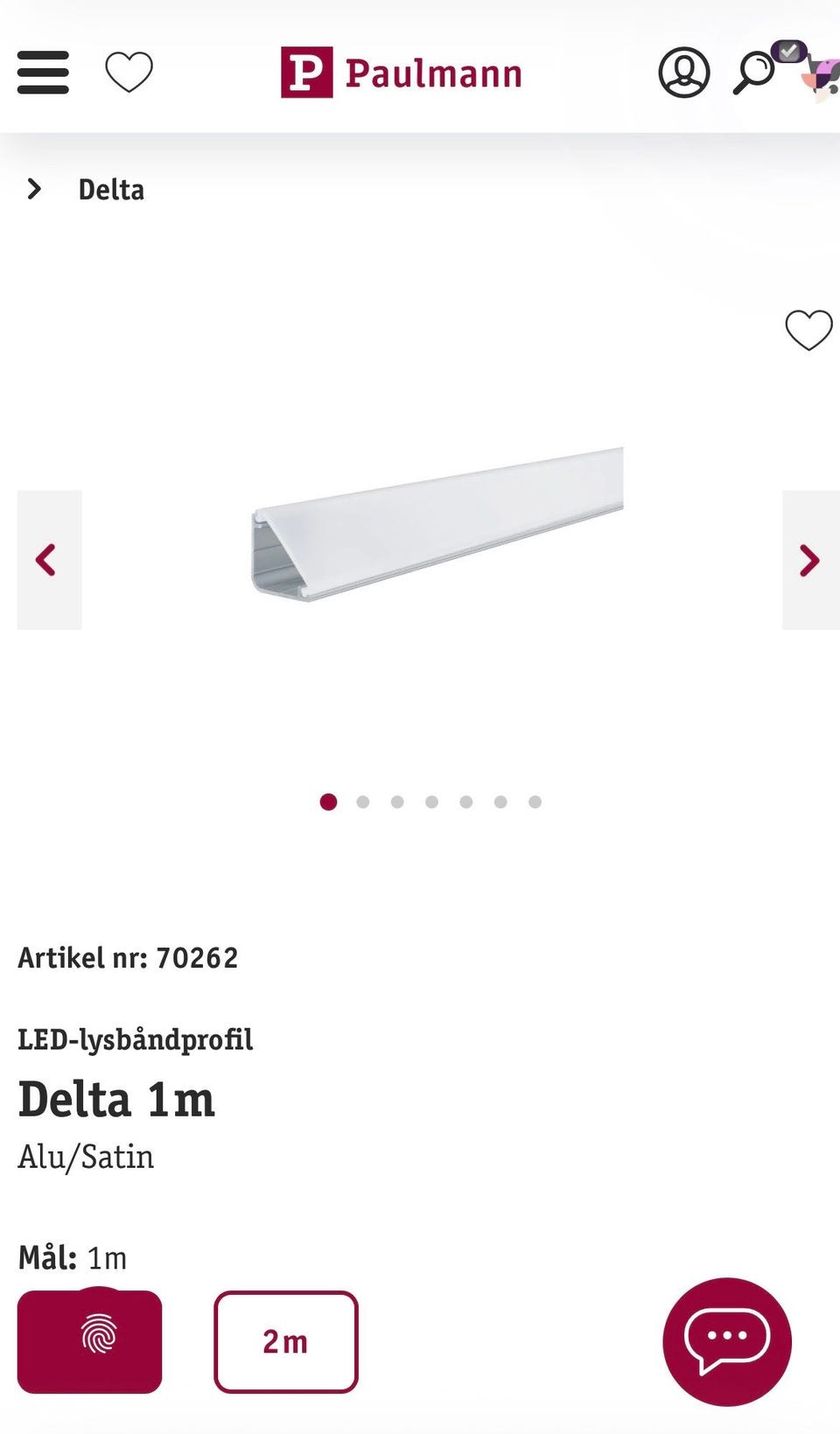Screen dimensions: 840x1434
Task: Jump to the last carousel image dot
Action: pos(535,801)
